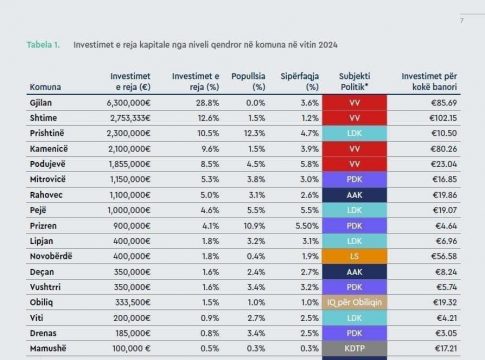
Task: Click the Investimet e reja (€) column header
Action: click(x=130, y=81)
